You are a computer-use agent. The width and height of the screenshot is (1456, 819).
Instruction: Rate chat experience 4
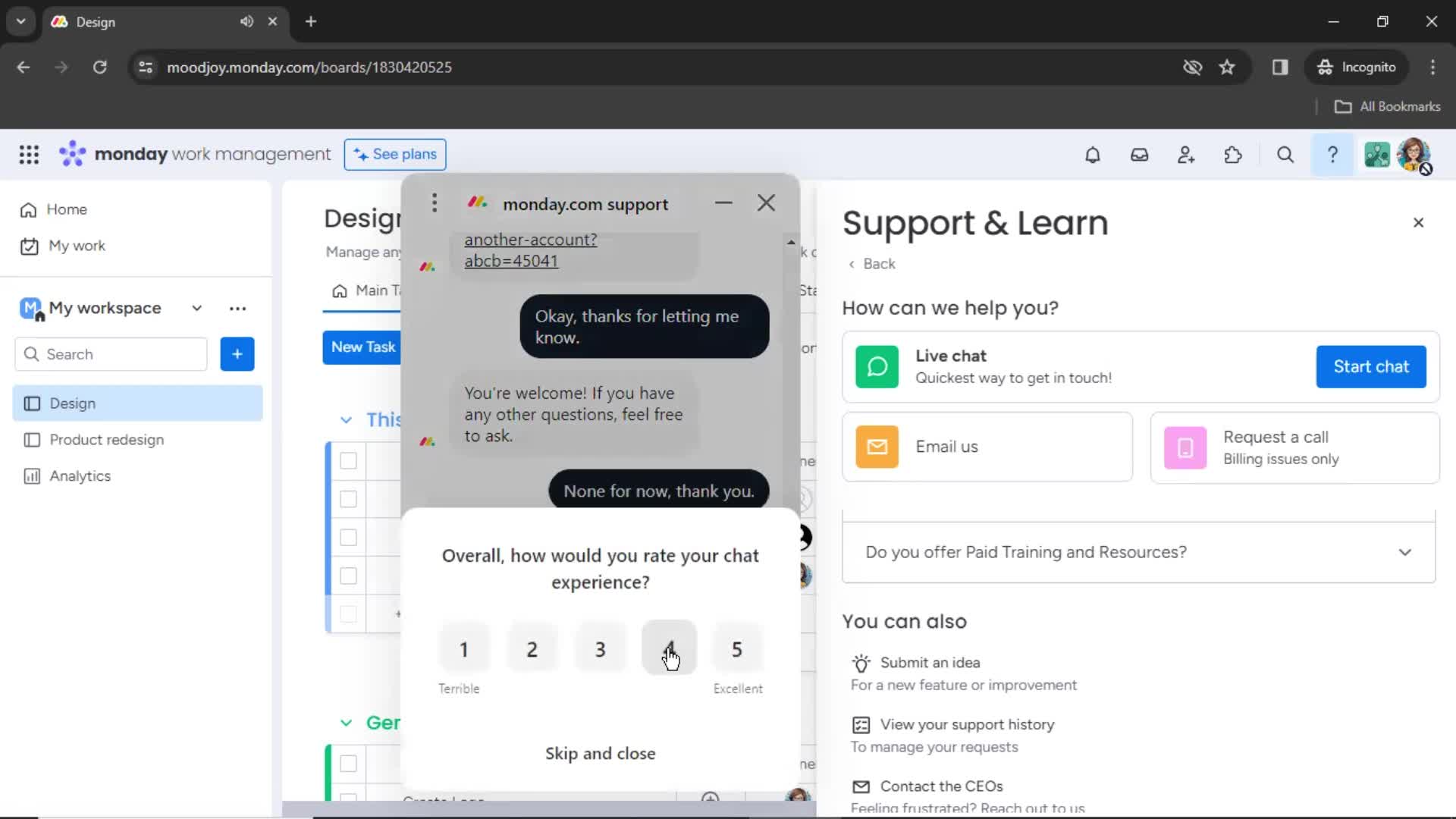coord(669,648)
